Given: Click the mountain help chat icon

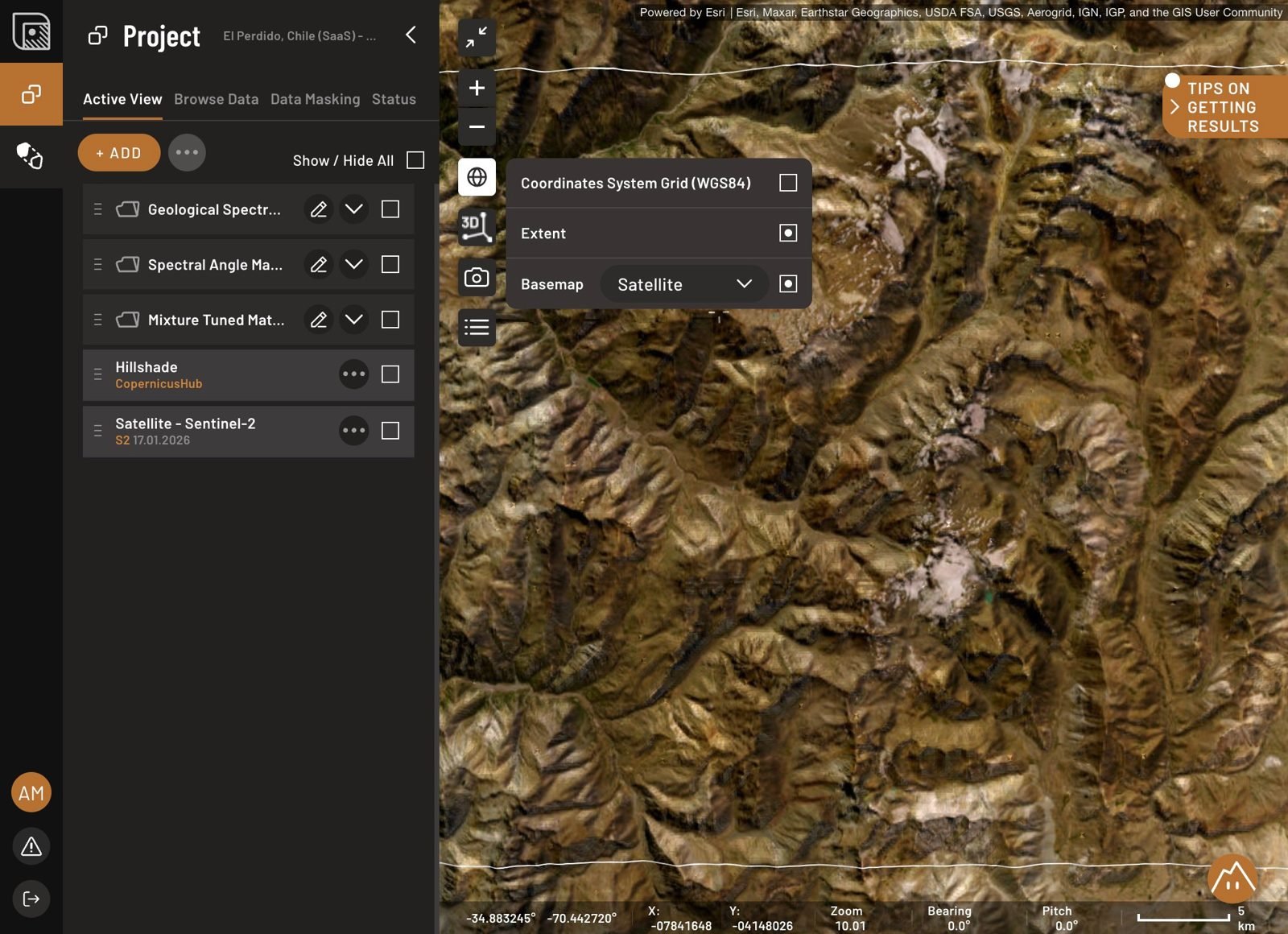Looking at the screenshot, I should 1232,879.
